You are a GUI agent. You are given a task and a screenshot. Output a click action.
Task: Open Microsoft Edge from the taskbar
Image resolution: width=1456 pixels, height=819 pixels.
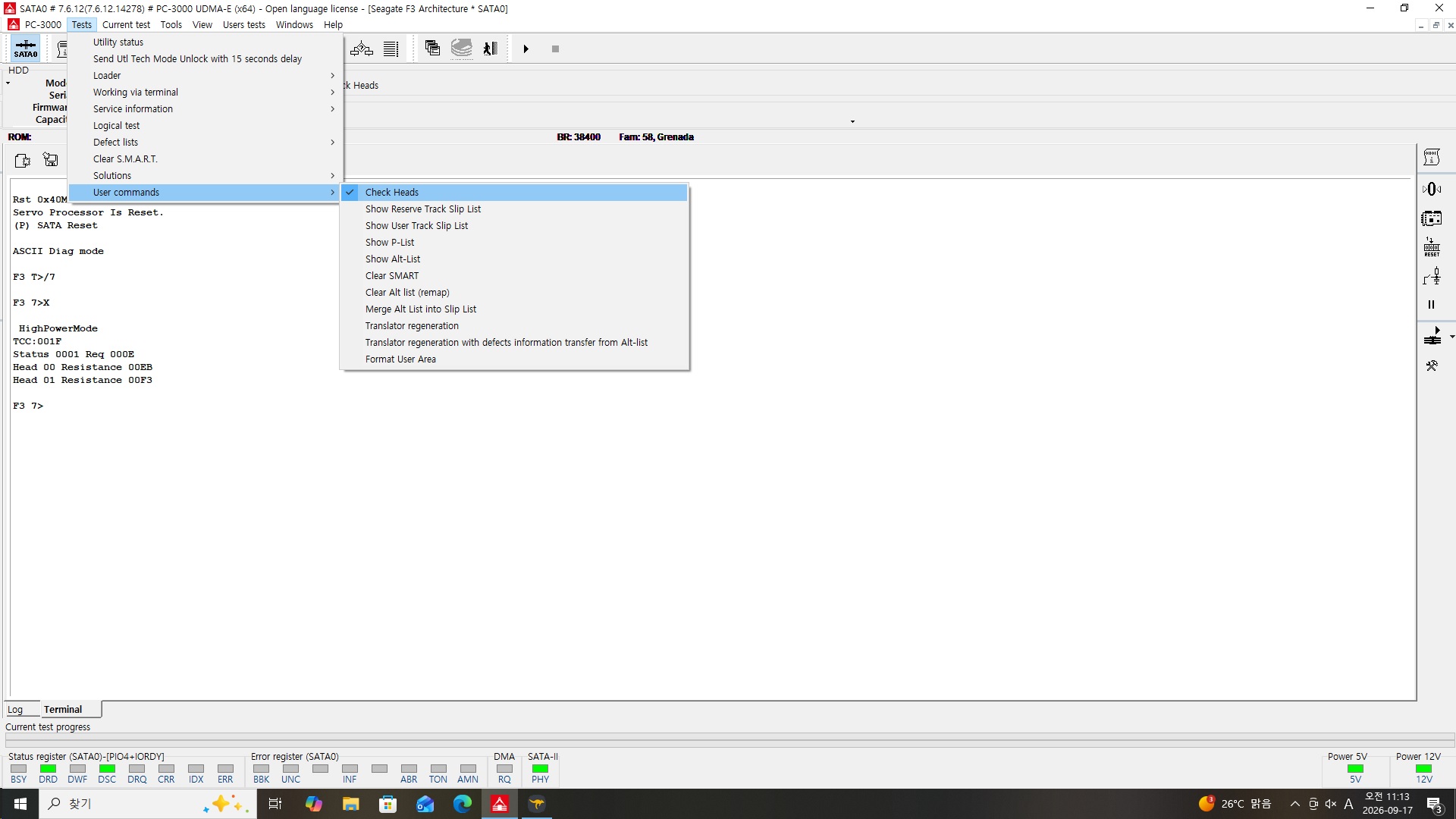463,804
